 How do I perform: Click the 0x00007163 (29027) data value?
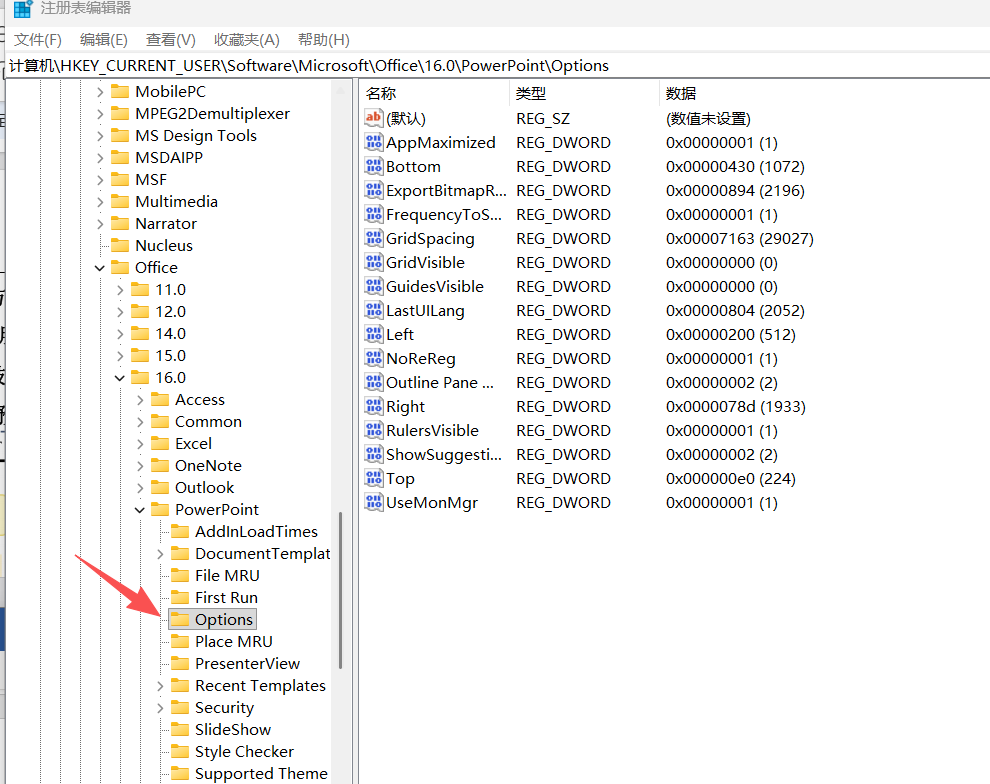pyautogui.click(x=739, y=239)
